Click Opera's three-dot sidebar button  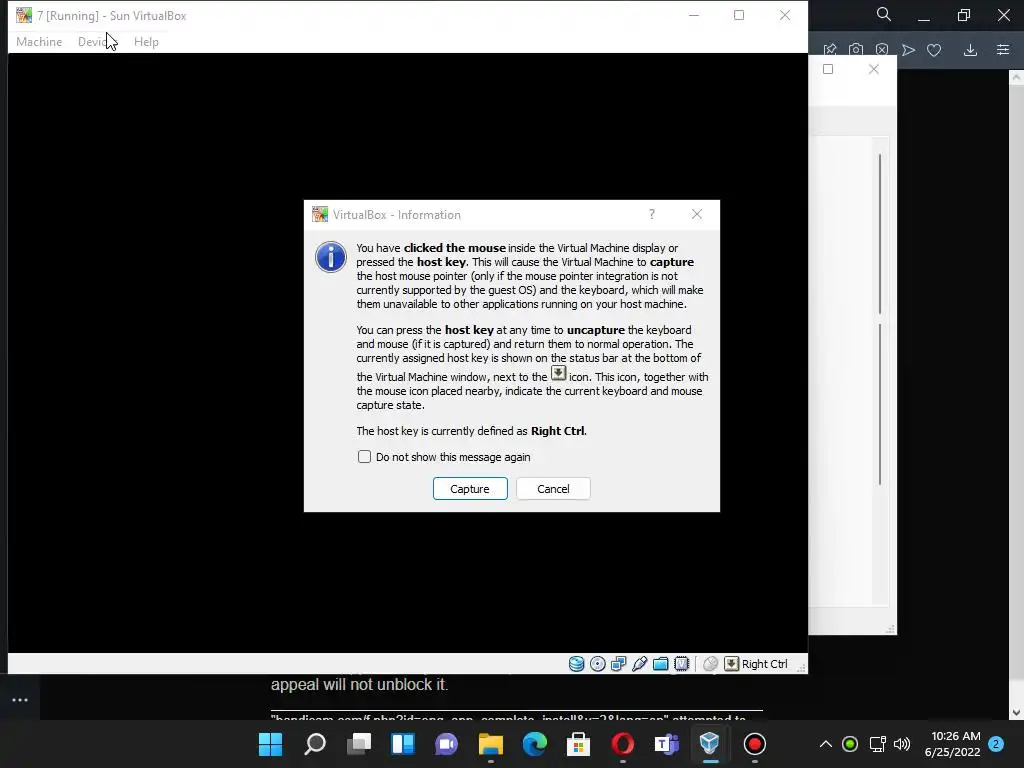click(20, 700)
